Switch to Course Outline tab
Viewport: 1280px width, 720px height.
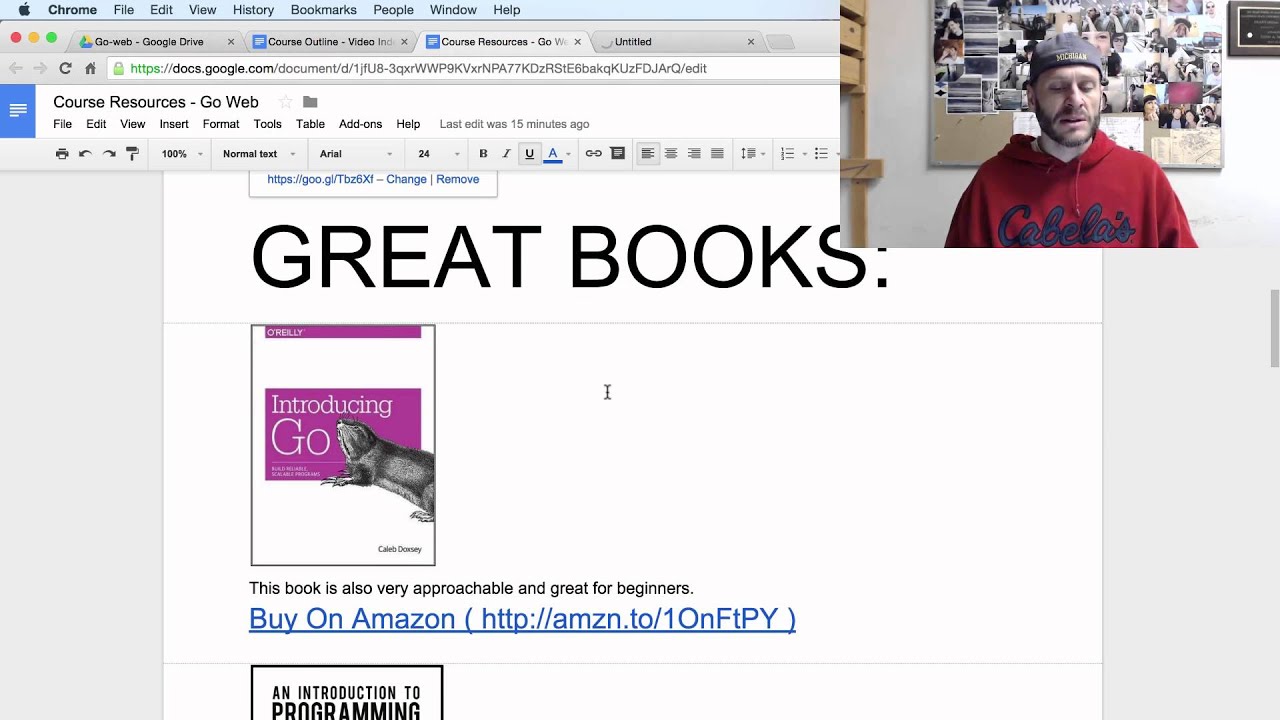(330, 42)
